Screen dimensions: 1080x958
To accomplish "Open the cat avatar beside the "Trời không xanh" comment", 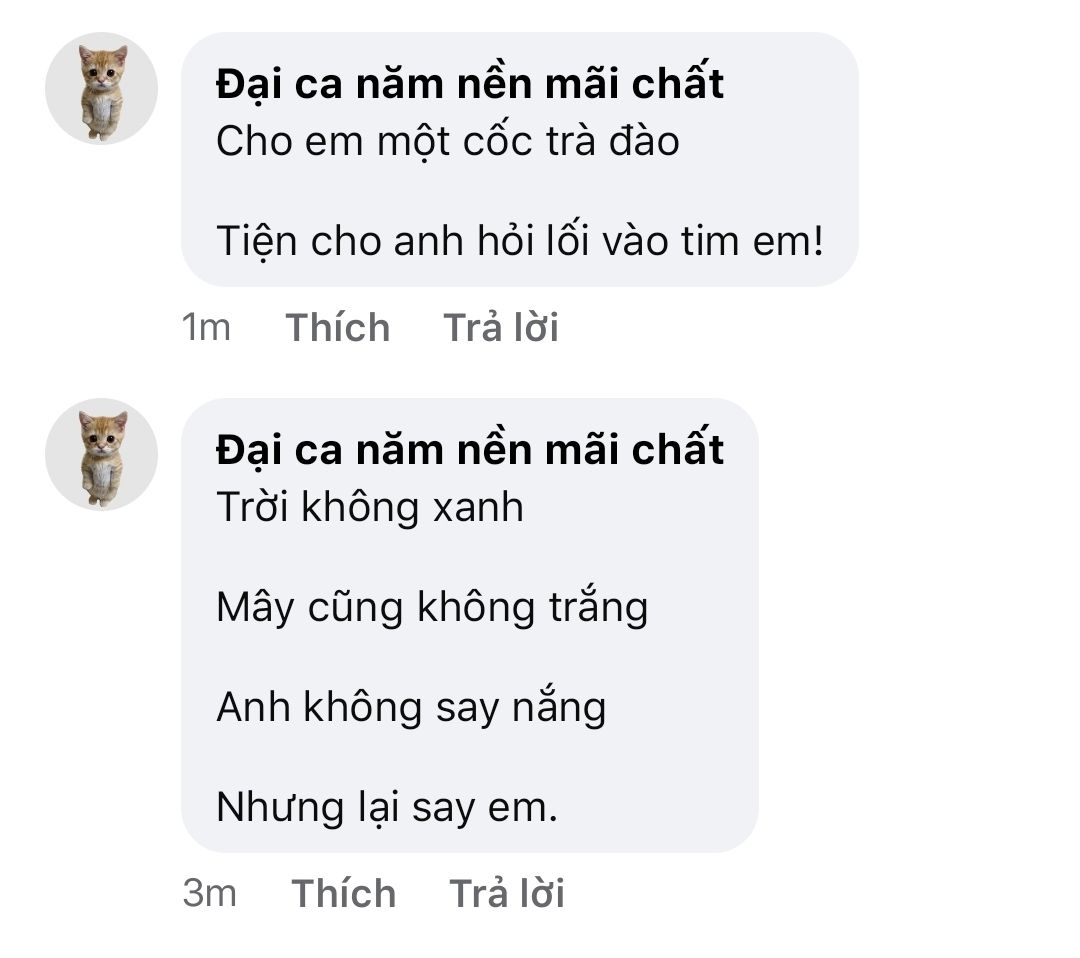I will click(x=101, y=455).
